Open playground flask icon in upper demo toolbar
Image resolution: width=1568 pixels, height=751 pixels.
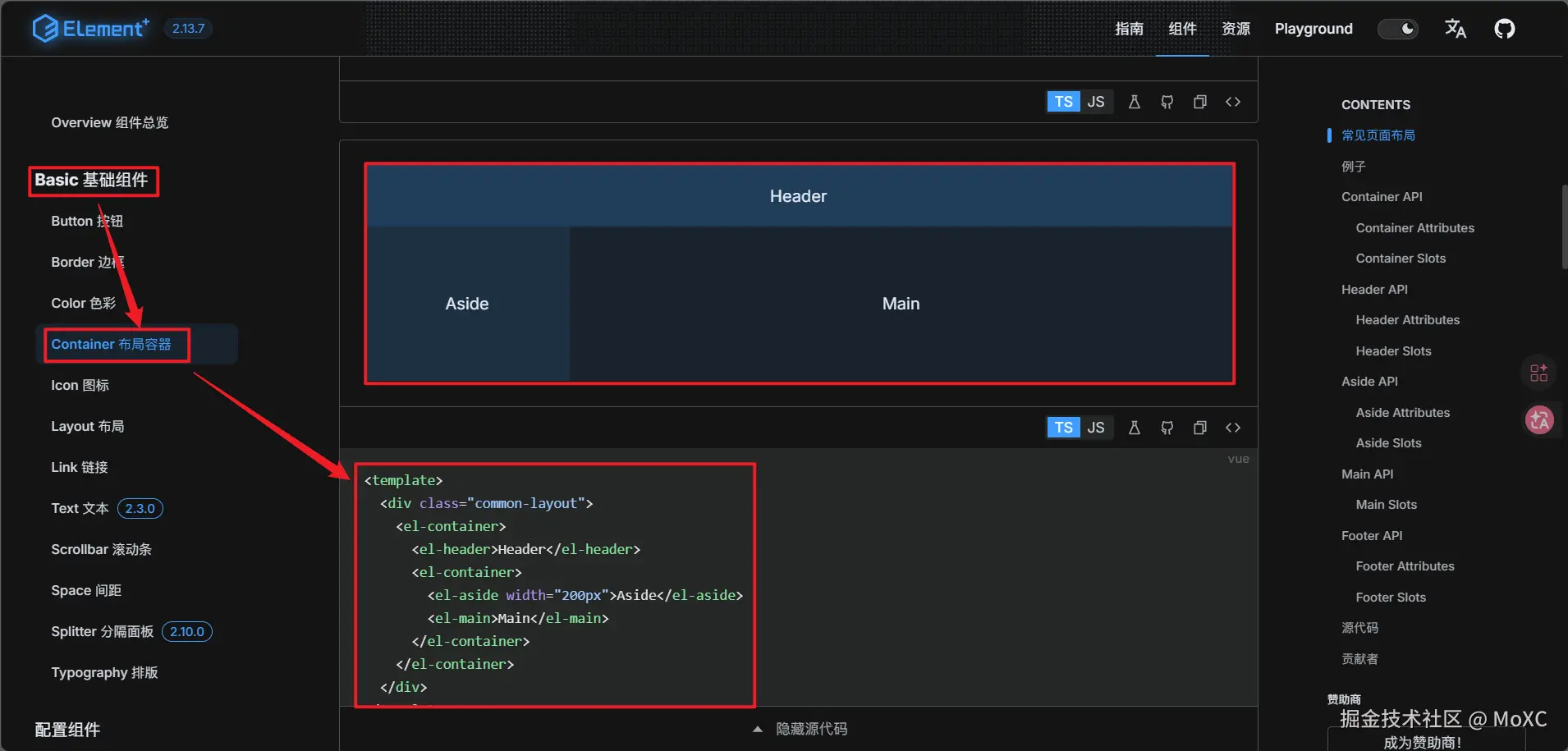coord(1135,102)
